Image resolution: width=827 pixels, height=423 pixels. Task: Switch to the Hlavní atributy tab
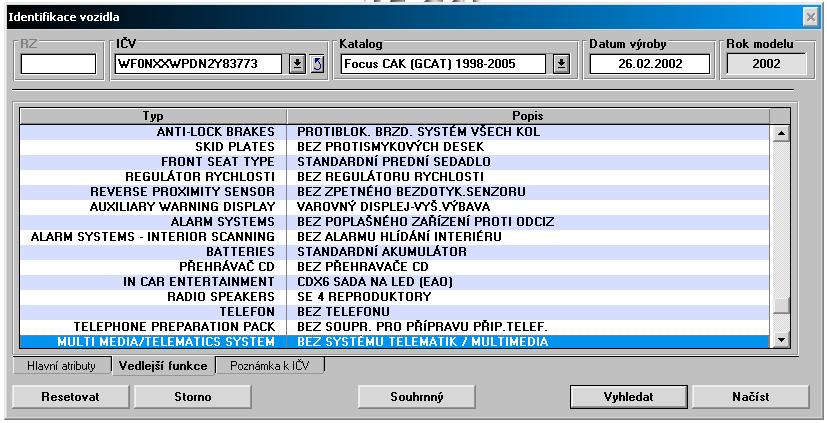61,365
